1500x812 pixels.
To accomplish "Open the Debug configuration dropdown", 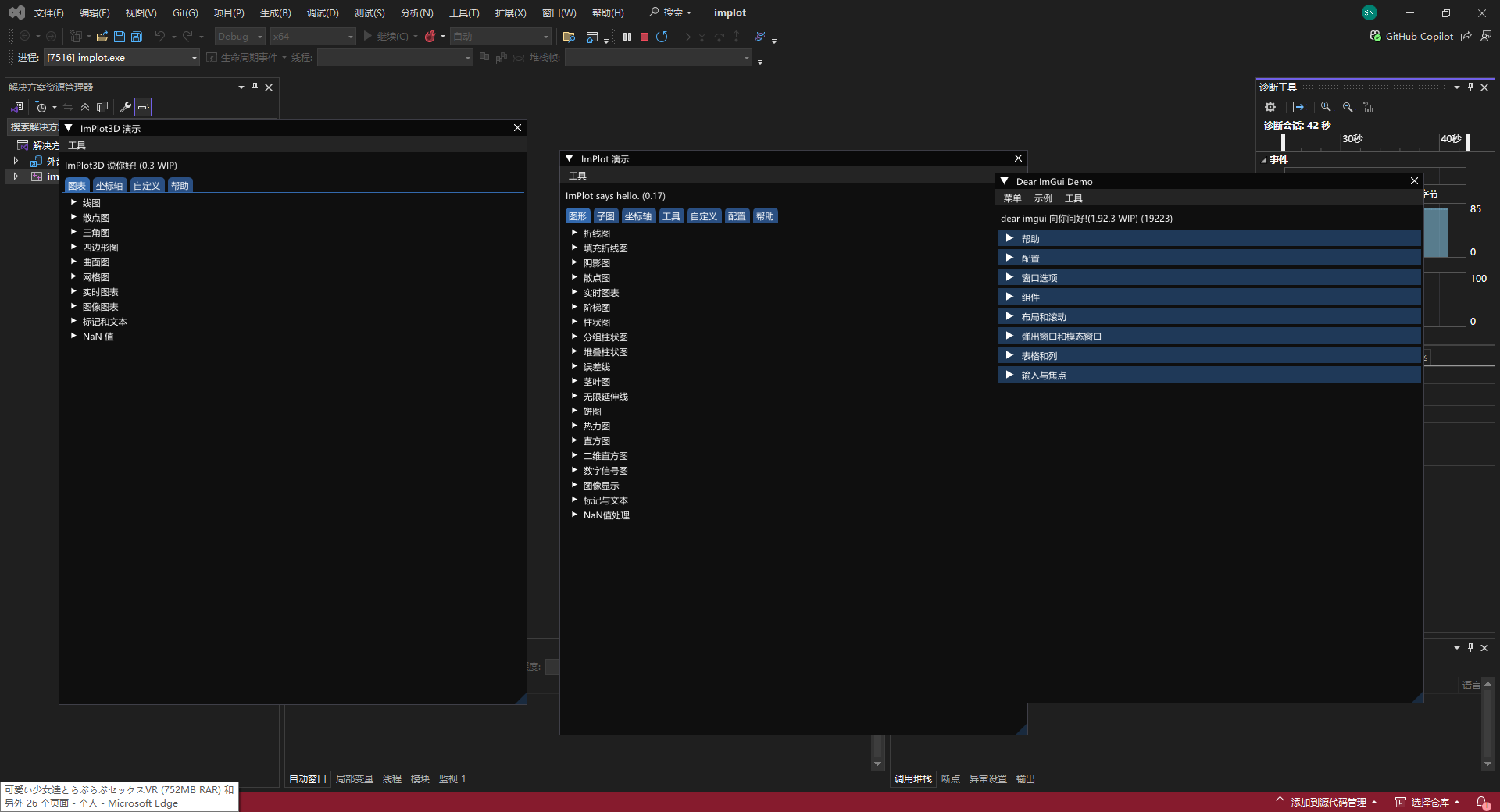I will click(x=241, y=37).
